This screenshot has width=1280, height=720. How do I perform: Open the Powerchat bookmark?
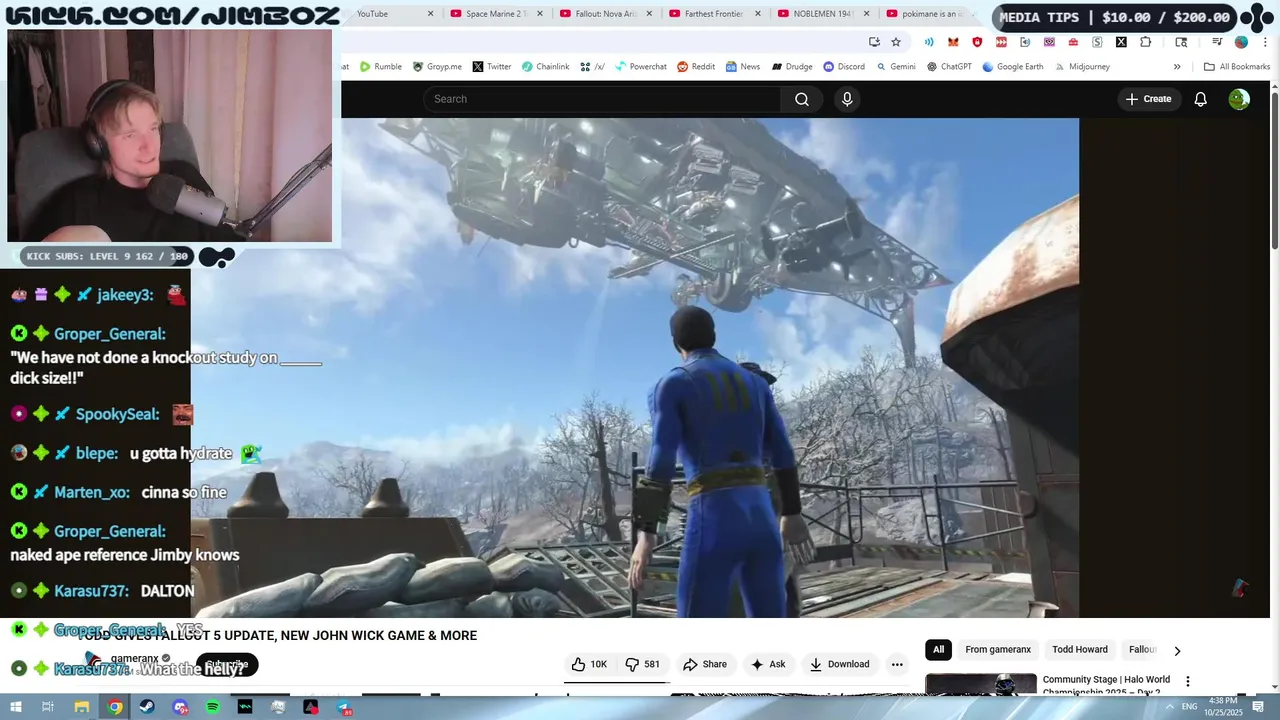pos(641,67)
